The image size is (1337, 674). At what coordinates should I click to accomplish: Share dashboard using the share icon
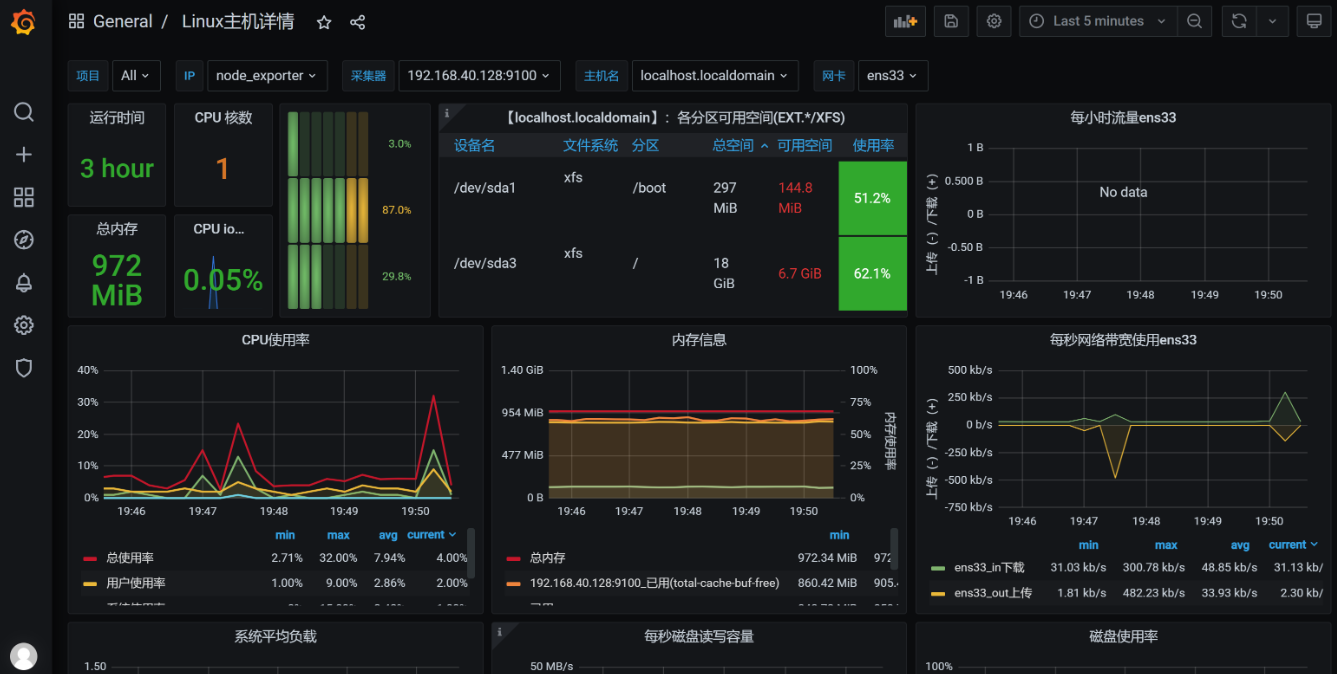358,22
